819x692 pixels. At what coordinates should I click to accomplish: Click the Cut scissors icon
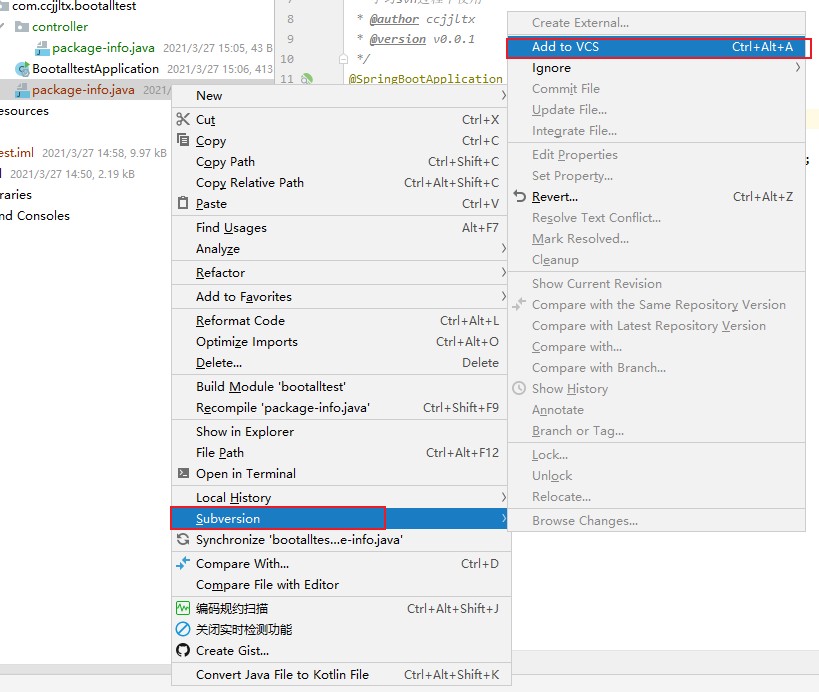(182, 119)
